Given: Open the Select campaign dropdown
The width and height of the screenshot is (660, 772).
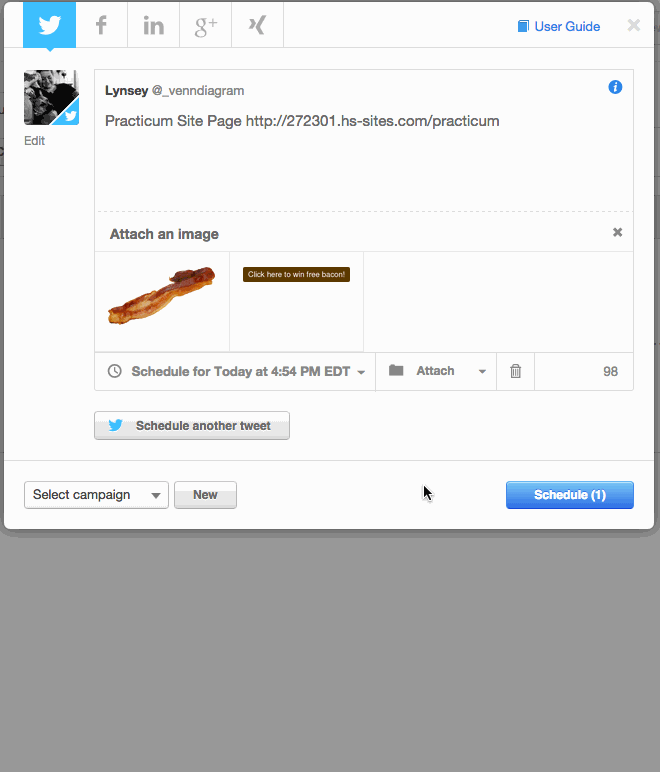Looking at the screenshot, I should (x=96, y=495).
